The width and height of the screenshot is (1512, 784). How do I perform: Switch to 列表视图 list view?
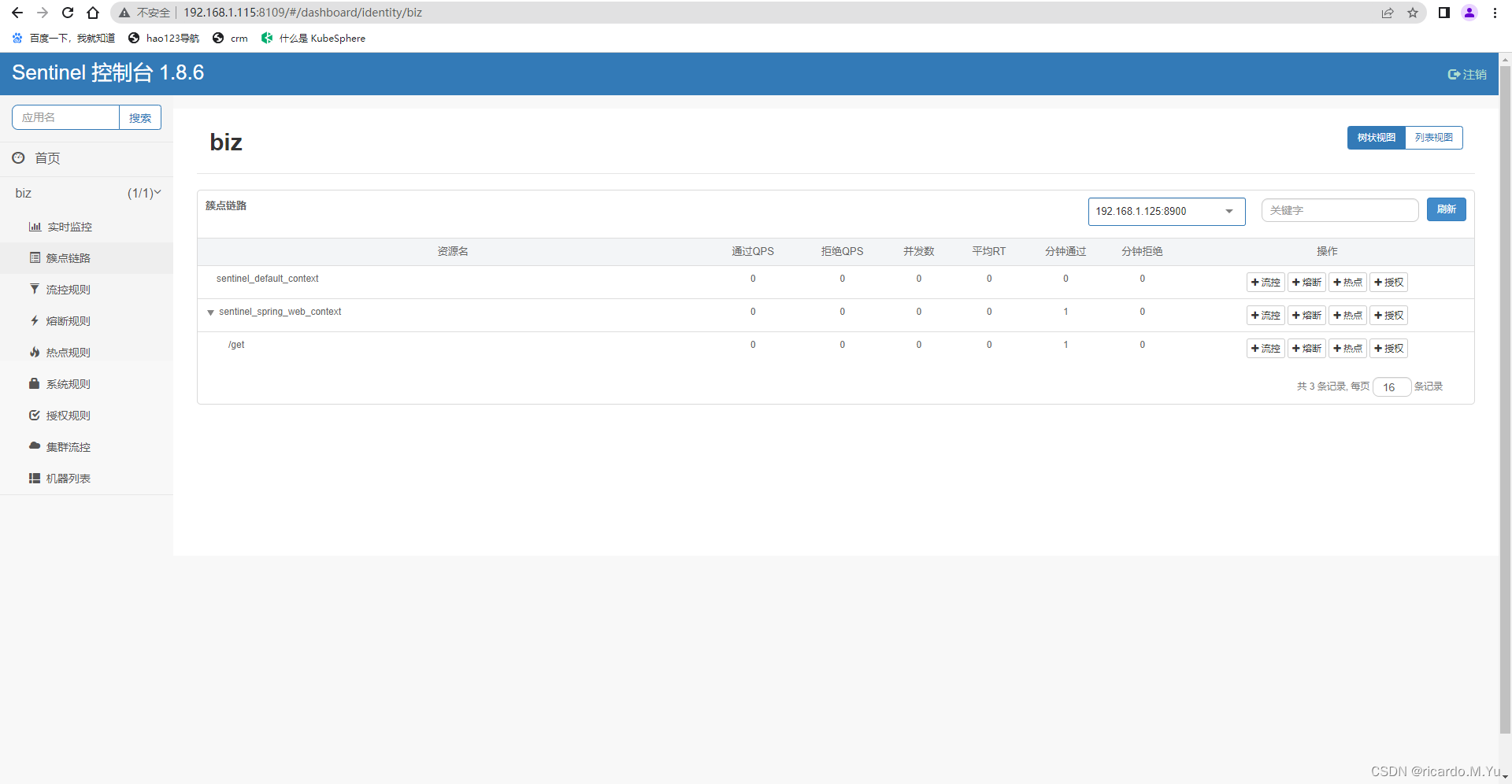pos(1434,138)
